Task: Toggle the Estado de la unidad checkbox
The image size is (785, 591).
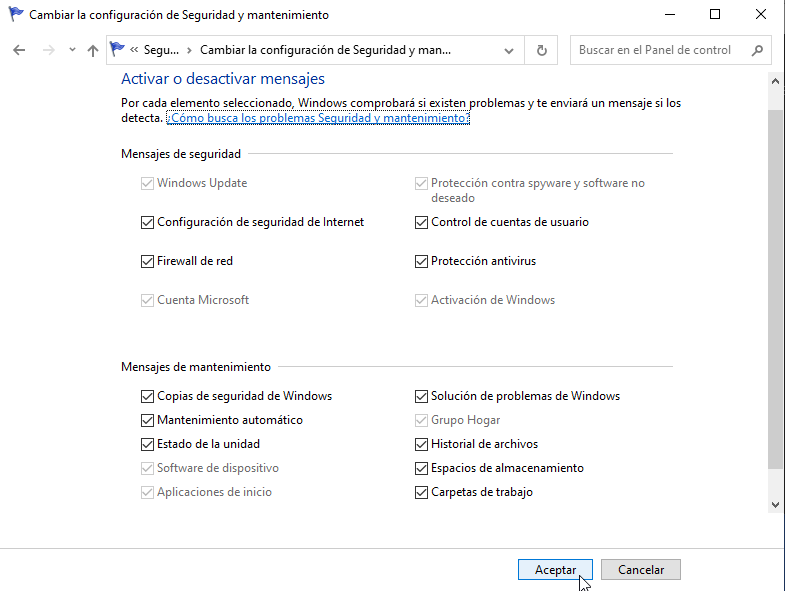Action: 147,444
